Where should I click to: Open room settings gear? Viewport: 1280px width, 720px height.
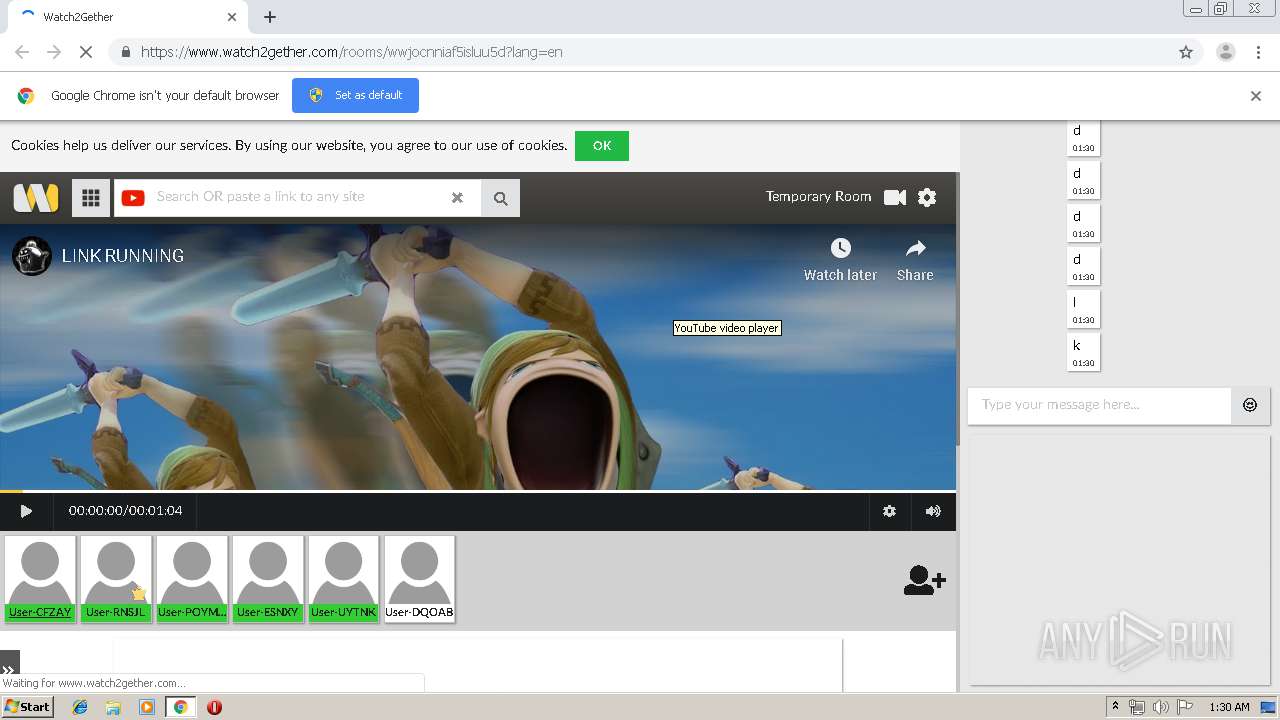click(927, 197)
